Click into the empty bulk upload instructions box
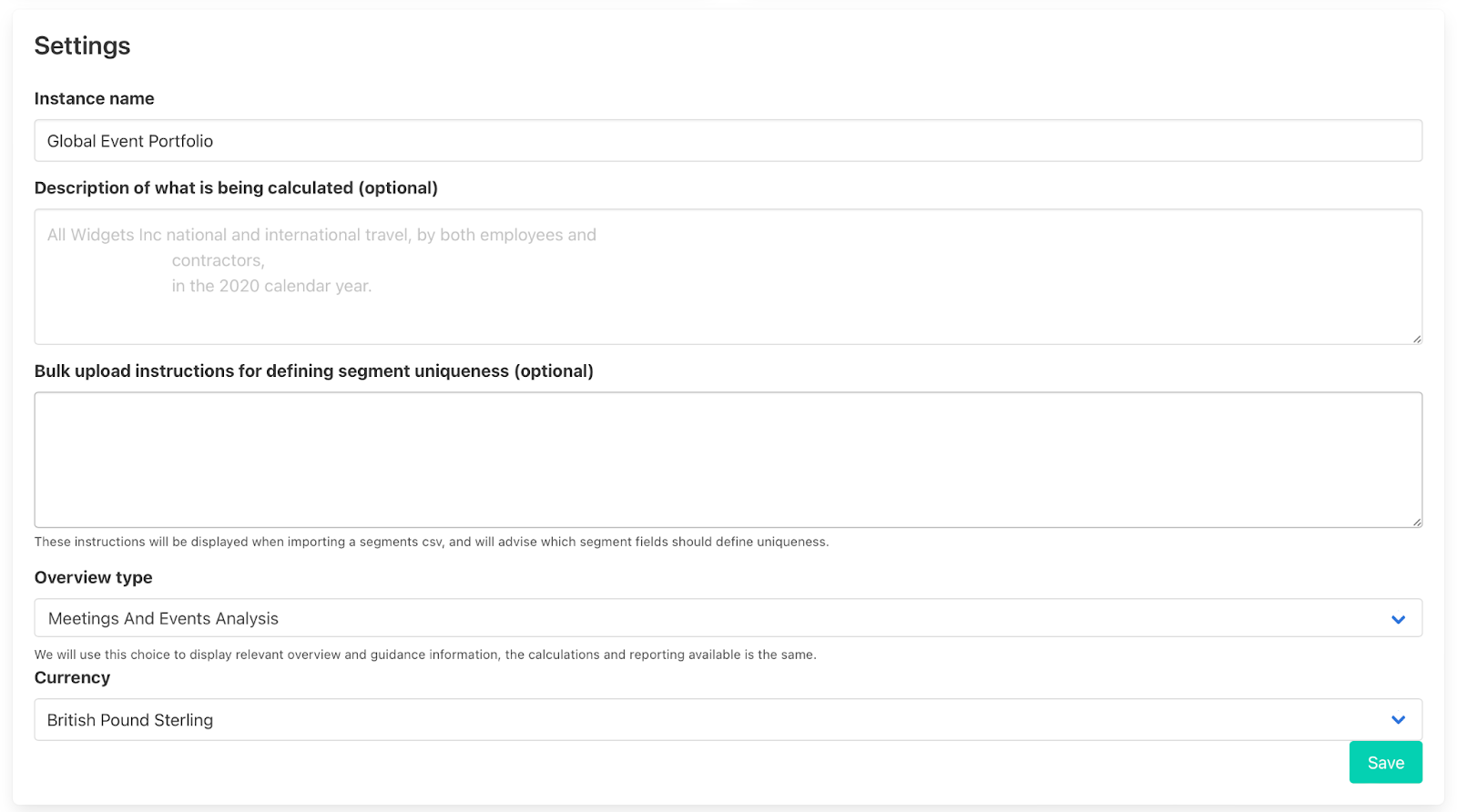The image size is (1457, 812). point(728,460)
